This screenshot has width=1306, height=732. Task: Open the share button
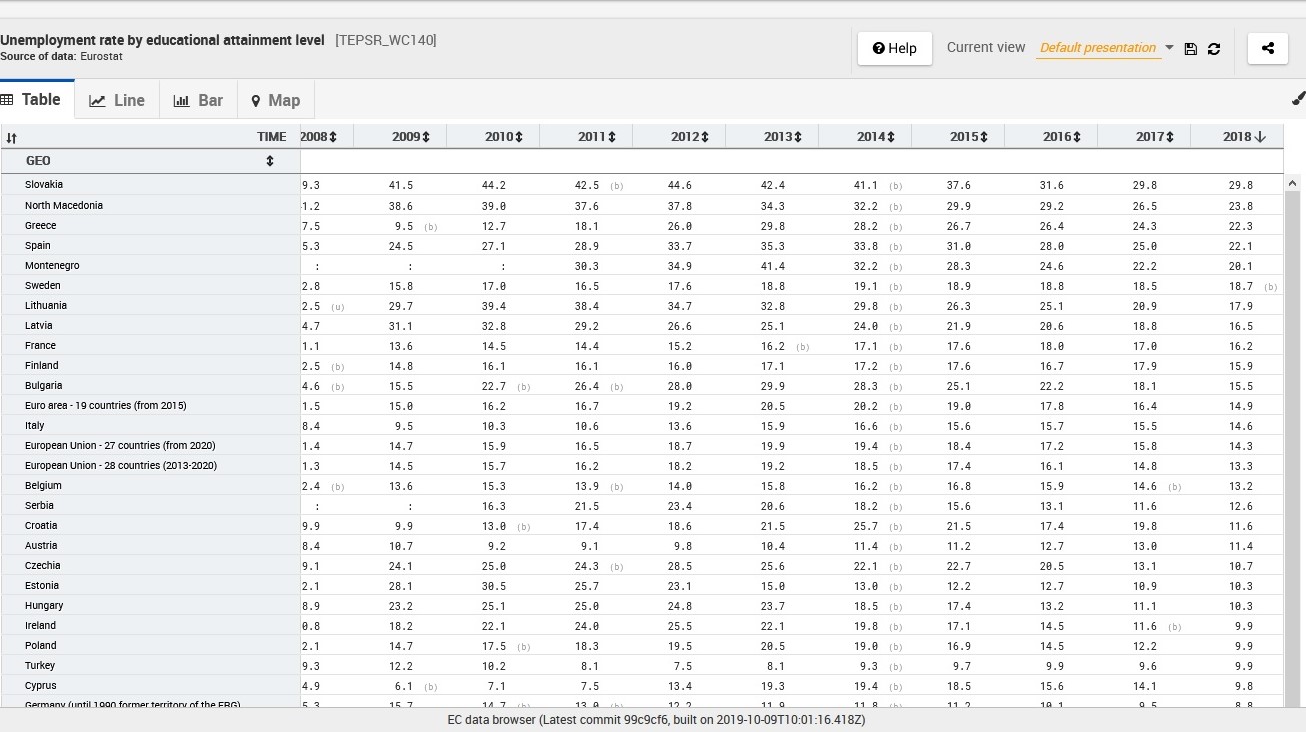[x=1268, y=48]
